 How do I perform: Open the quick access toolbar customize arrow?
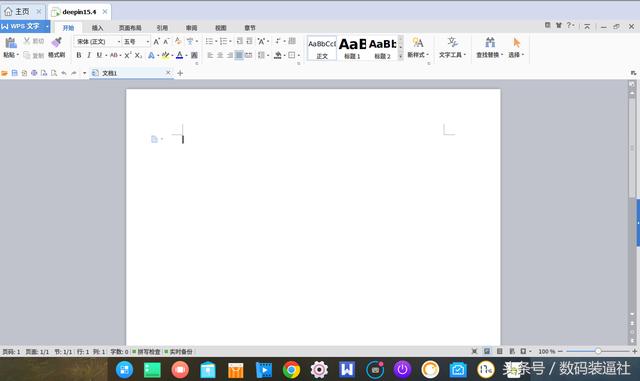[x=84, y=73]
